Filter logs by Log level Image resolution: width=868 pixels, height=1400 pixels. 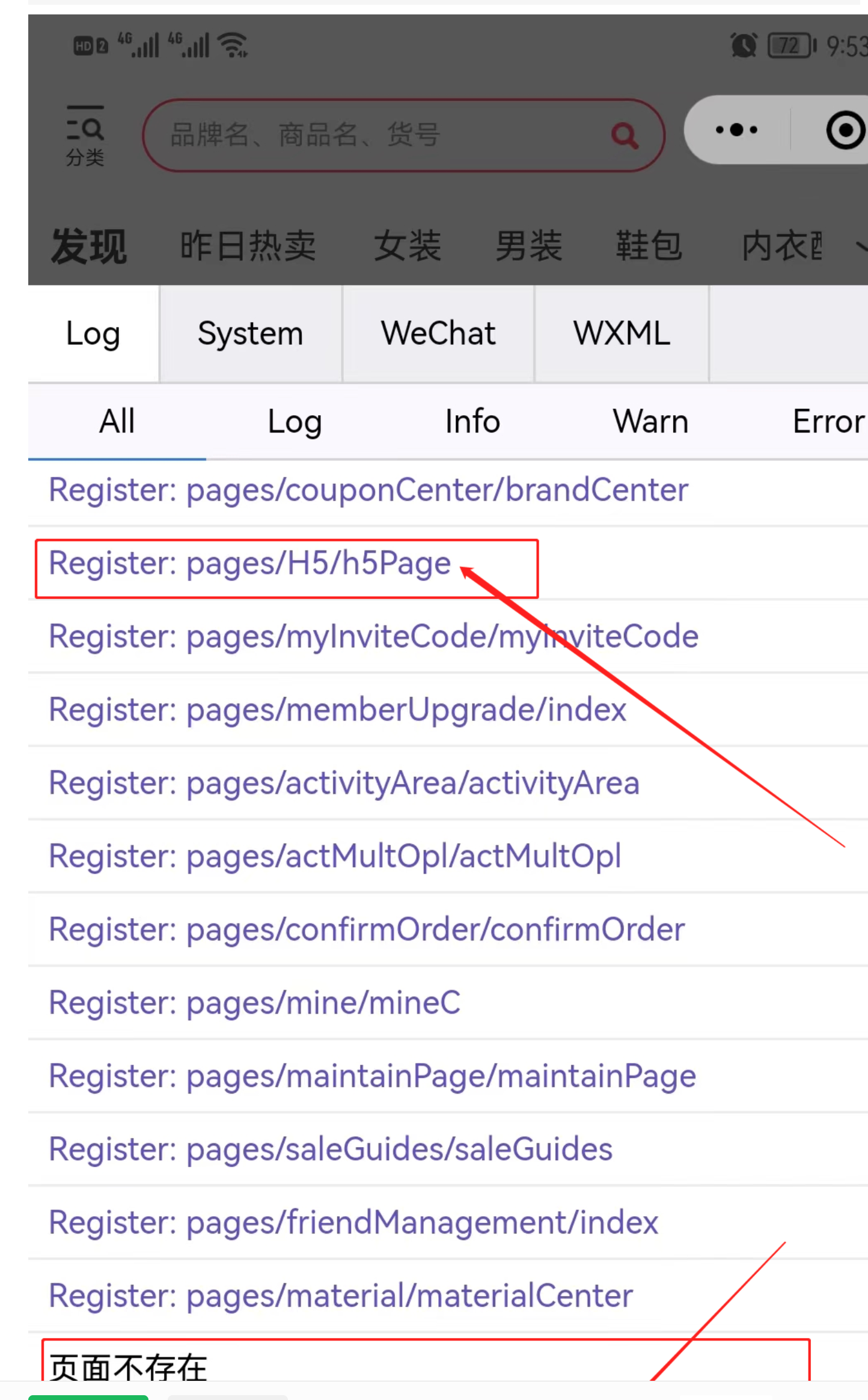coord(295,422)
